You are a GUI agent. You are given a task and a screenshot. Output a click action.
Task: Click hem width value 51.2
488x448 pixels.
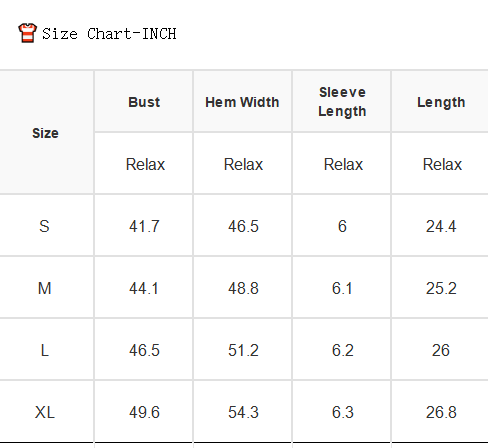[243, 350]
